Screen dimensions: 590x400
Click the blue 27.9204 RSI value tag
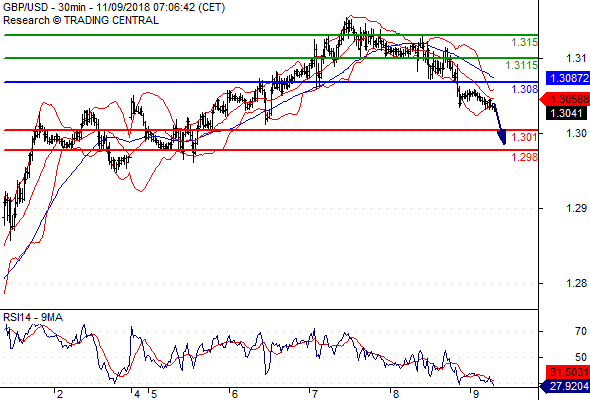pyautogui.click(x=565, y=386)
